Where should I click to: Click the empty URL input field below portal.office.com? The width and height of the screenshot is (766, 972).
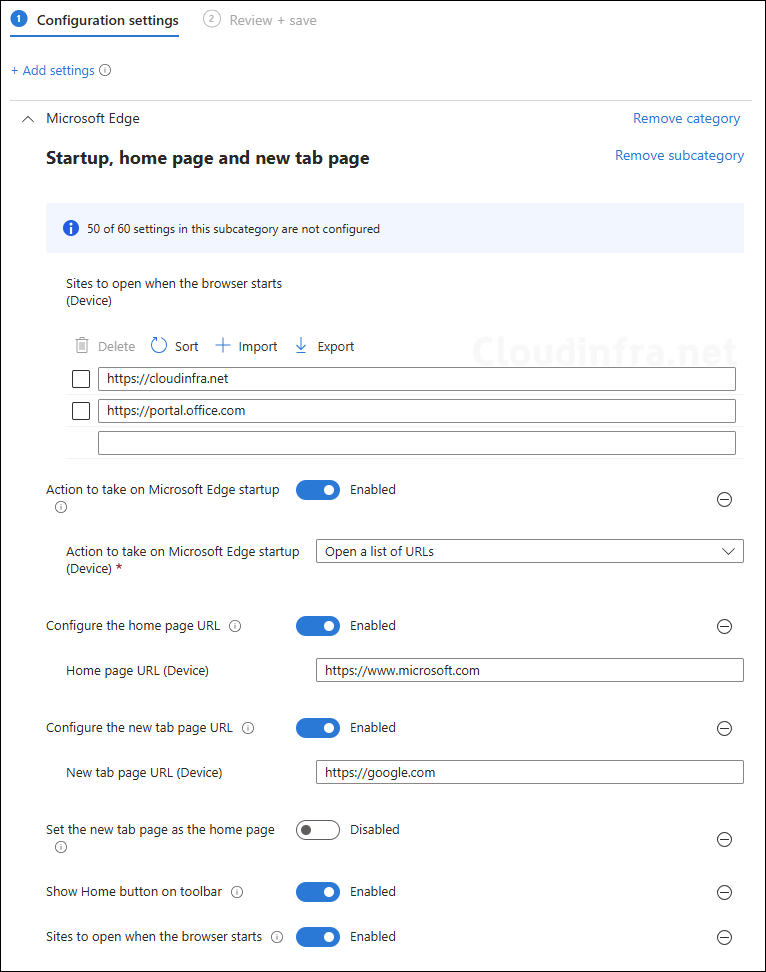coord(417,442)
